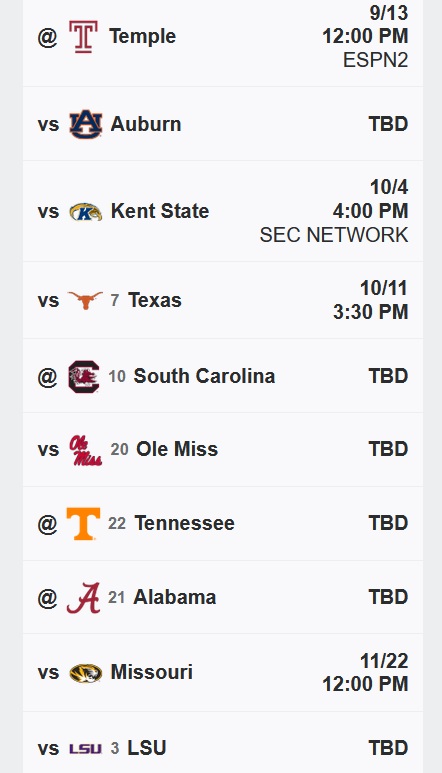This screenshot has height=773, width=442.
Task: Click the LSU purple logo
Action: [85, 749]
